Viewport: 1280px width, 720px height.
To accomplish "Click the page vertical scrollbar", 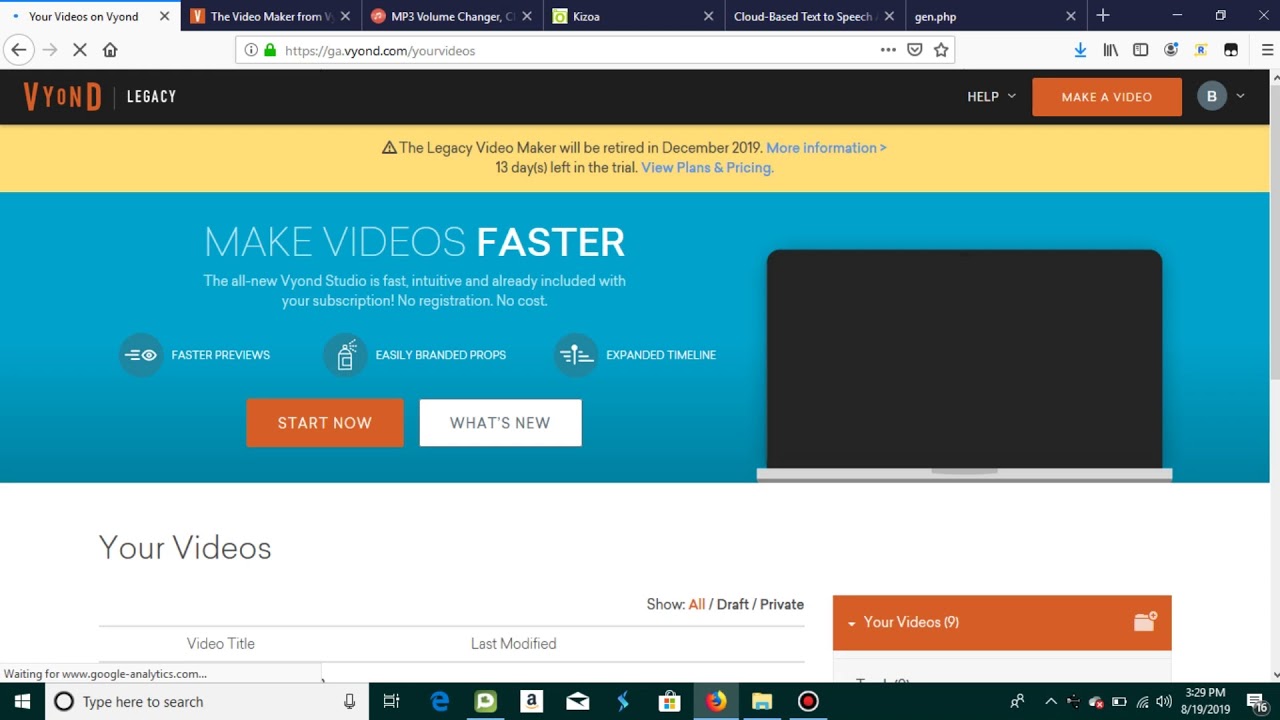I will point(1274,230).
